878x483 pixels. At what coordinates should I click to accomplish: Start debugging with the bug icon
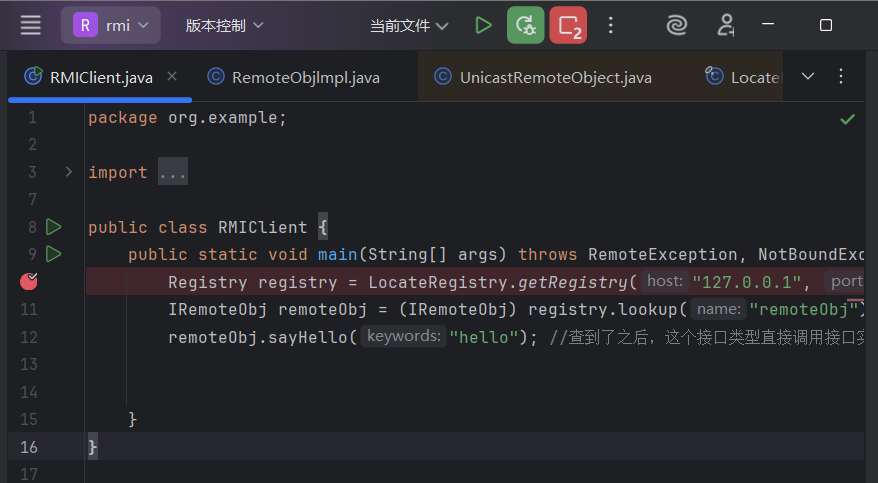tap(525, 25)
